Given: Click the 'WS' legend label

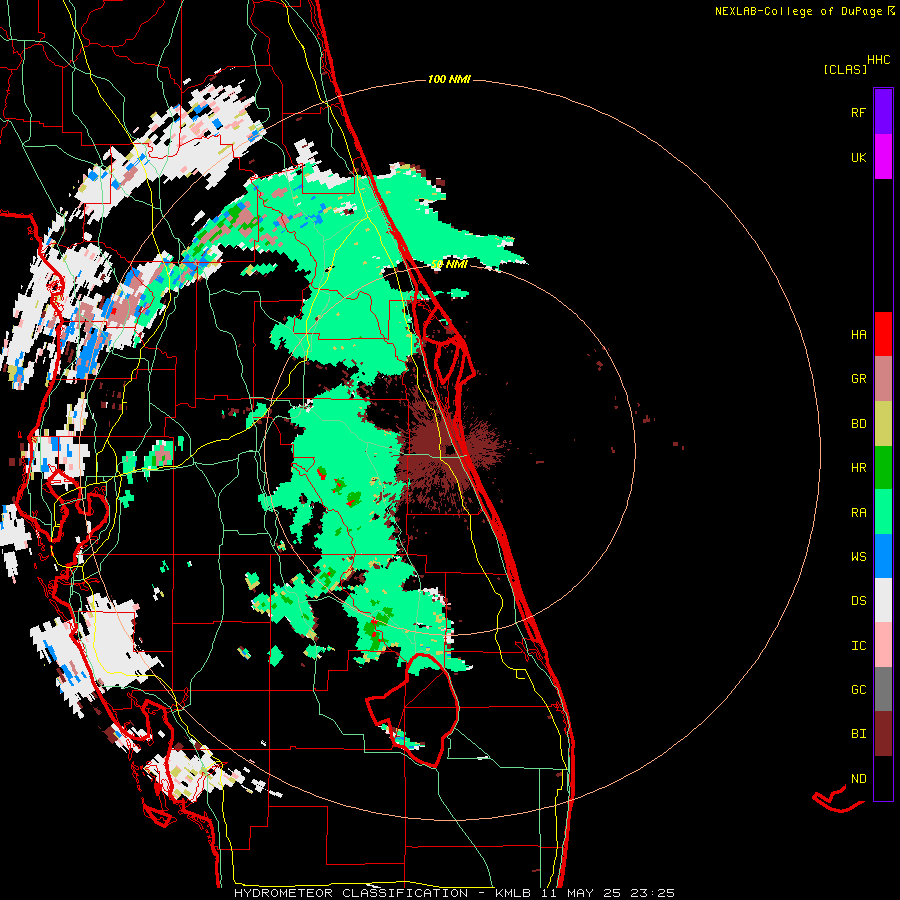Looking at the screenshot, I should coord(858,557).
